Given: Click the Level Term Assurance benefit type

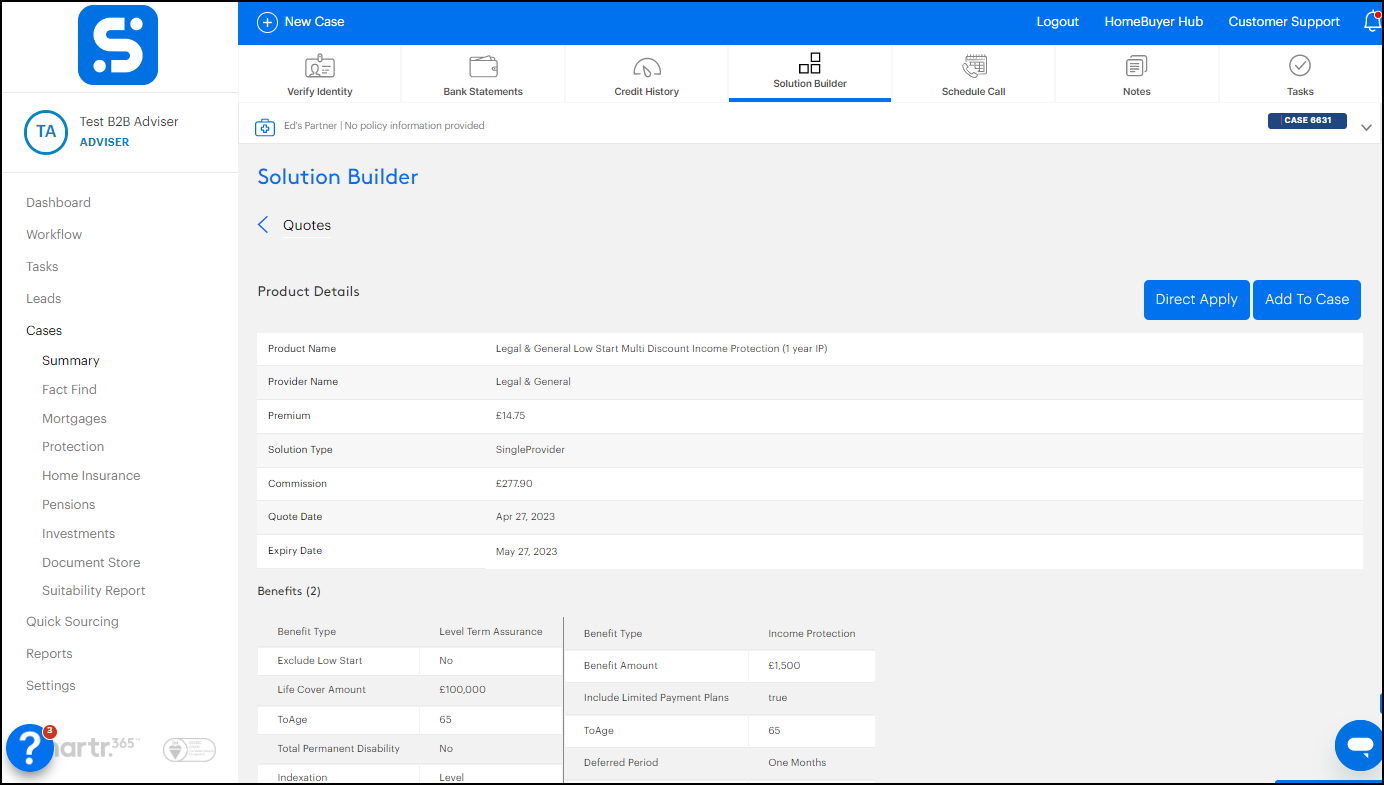Looking at the screenshot, I should pos(491,632).
